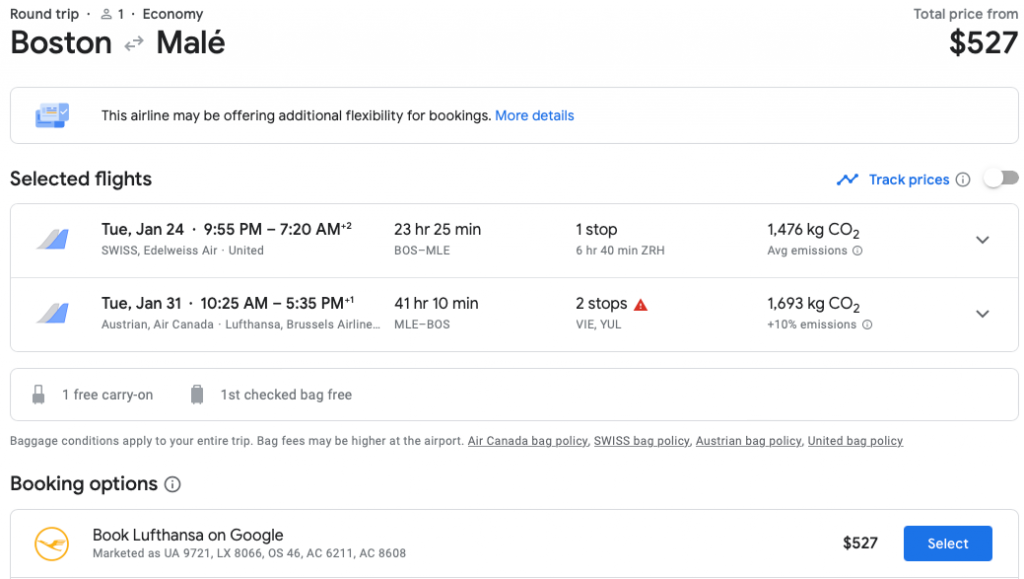The width and height of the screenshot is (1024, 579).
Task: Click the checked bag suitcase icon
Action: 197,395
